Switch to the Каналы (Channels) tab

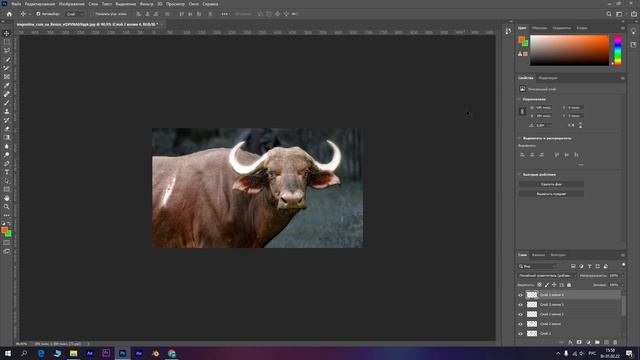coord(538,255)
